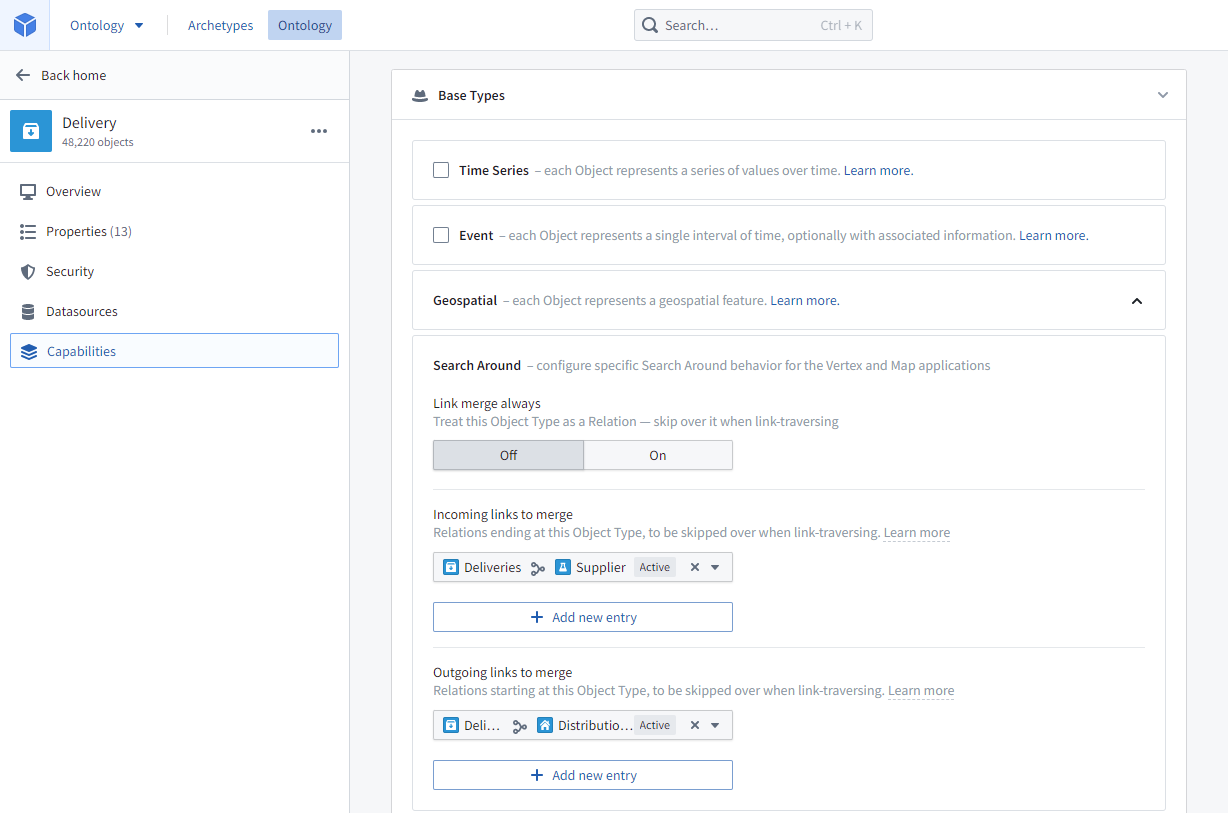Open the Deliveries–Supplier link dropdown arrow
1228x813 pixels.
(x=715, y=567)
